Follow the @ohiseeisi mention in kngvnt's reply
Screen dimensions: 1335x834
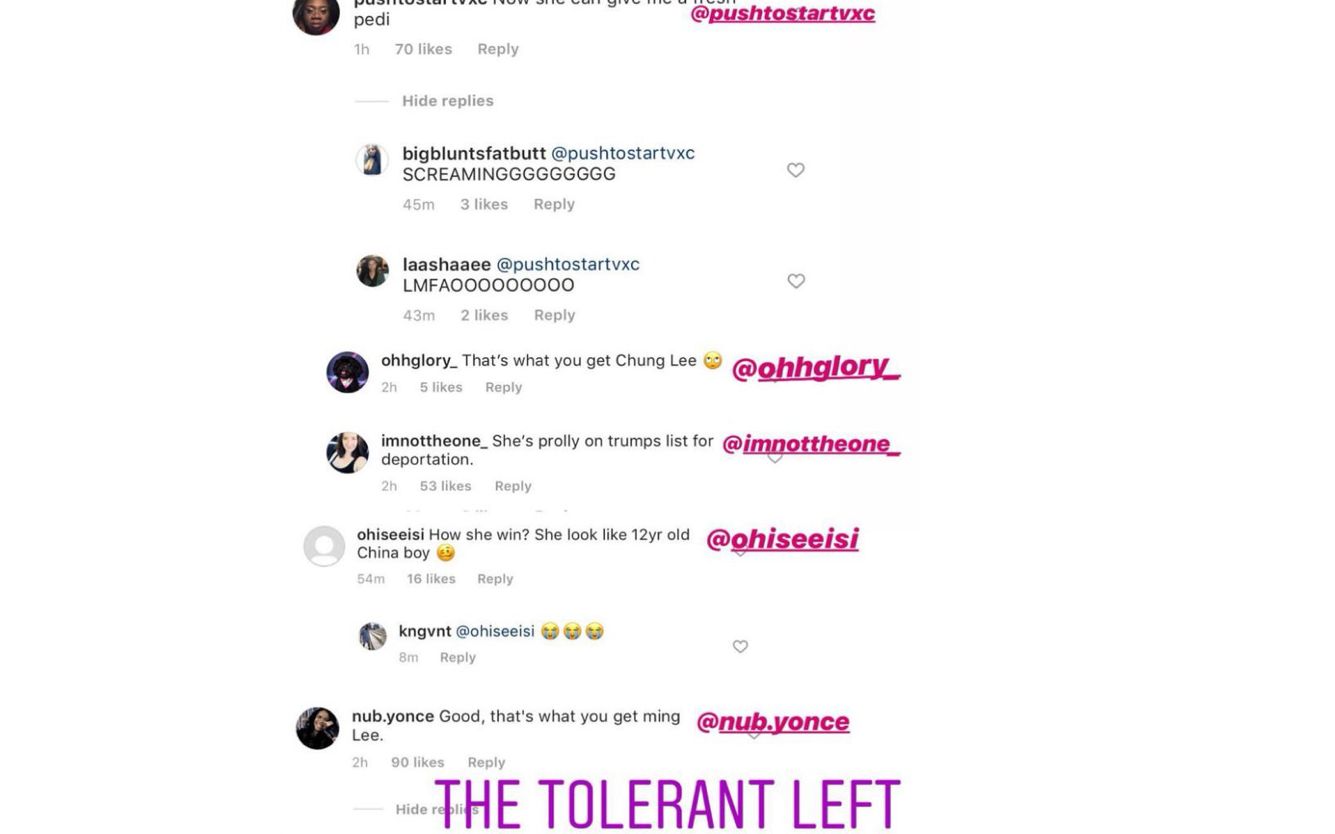[x=496, y=631]
